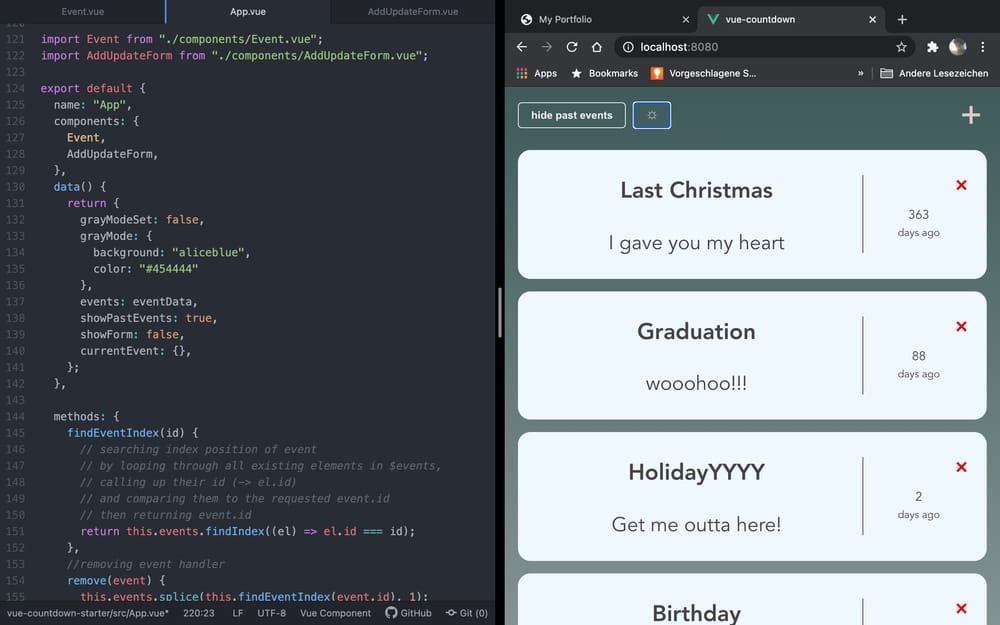Open the Chrome three-dot menu
The image size is (1000, 625).
point(982,47)
